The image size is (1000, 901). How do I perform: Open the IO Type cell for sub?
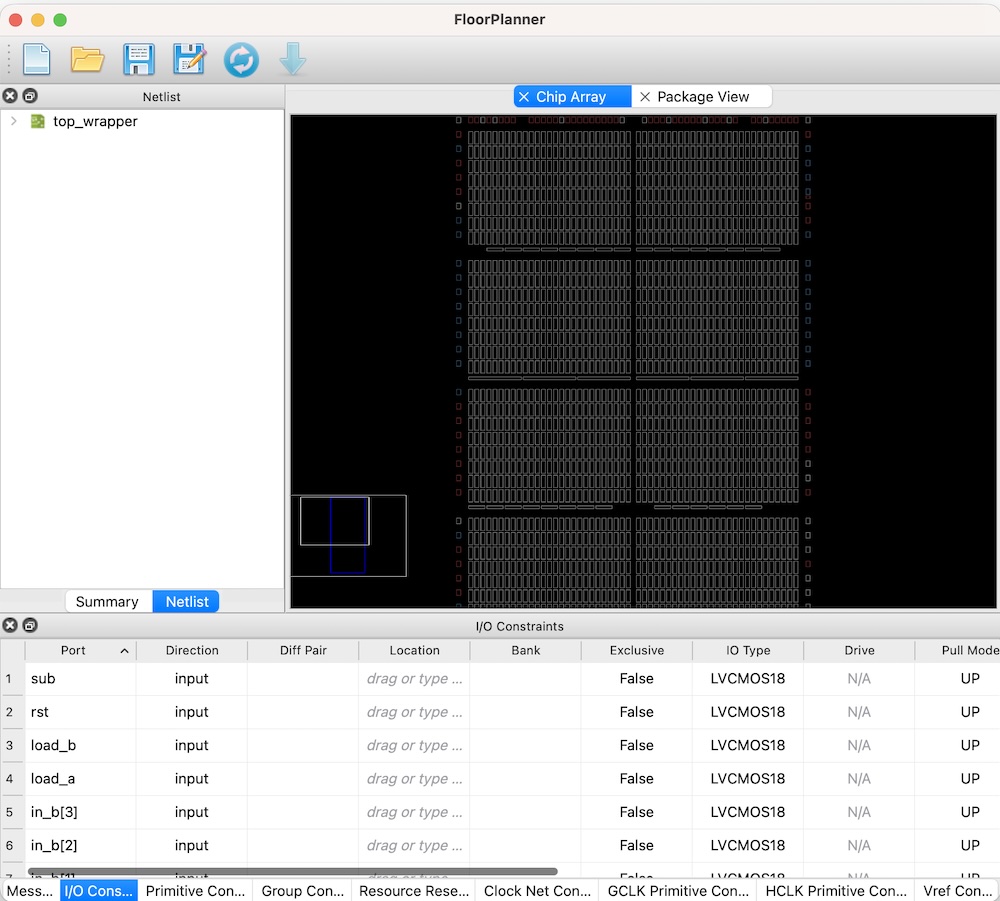(747, 678)
